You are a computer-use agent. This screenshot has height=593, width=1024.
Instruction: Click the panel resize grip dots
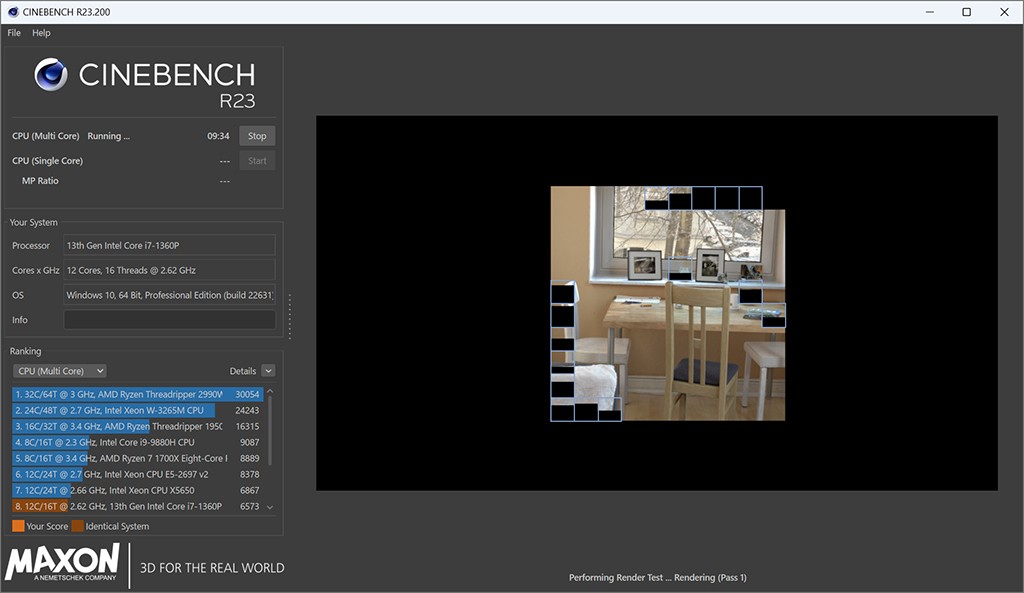[x=291, y=316]
